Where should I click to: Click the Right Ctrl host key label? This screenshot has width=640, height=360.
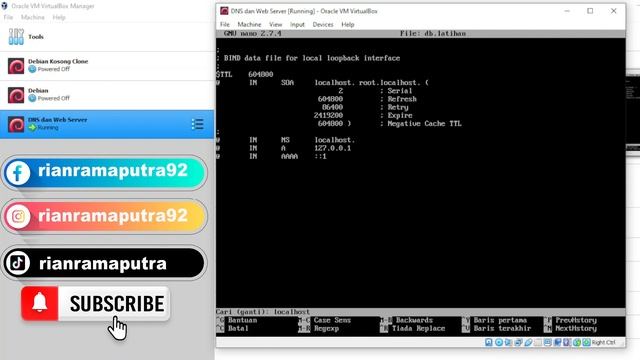603,342
